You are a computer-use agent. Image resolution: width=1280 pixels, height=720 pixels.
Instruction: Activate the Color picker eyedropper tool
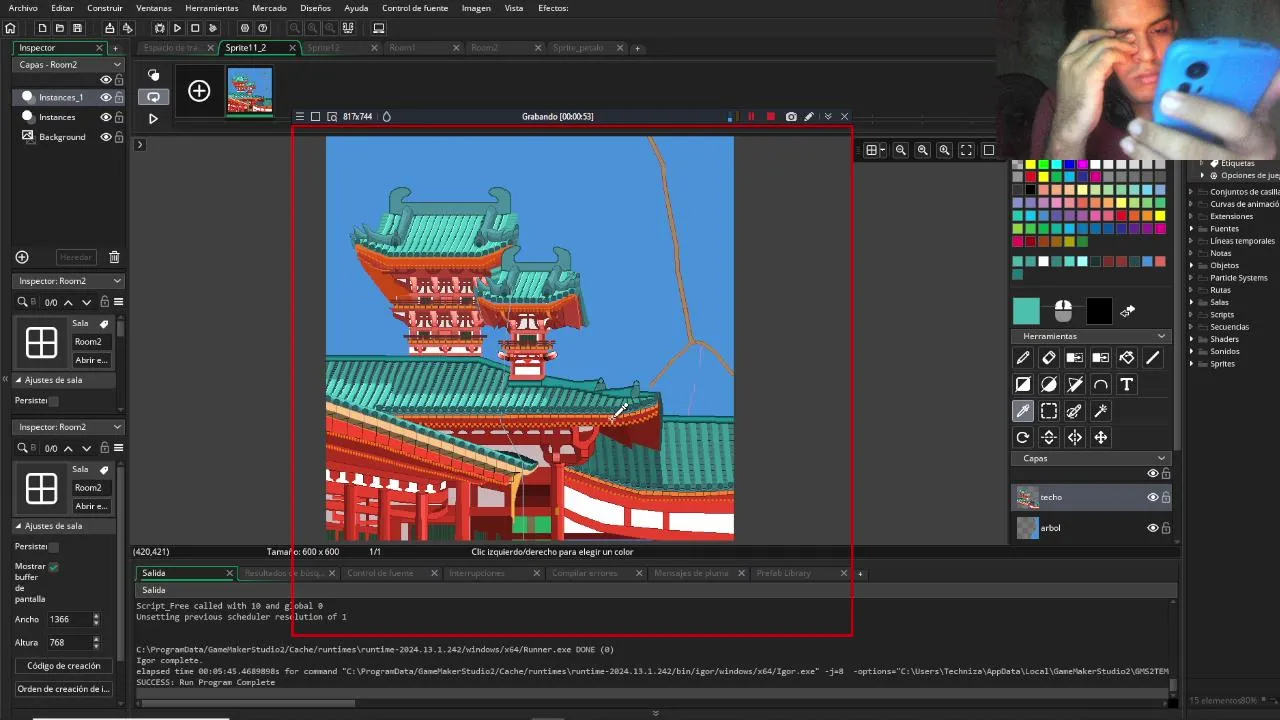tap(1023, 411)
